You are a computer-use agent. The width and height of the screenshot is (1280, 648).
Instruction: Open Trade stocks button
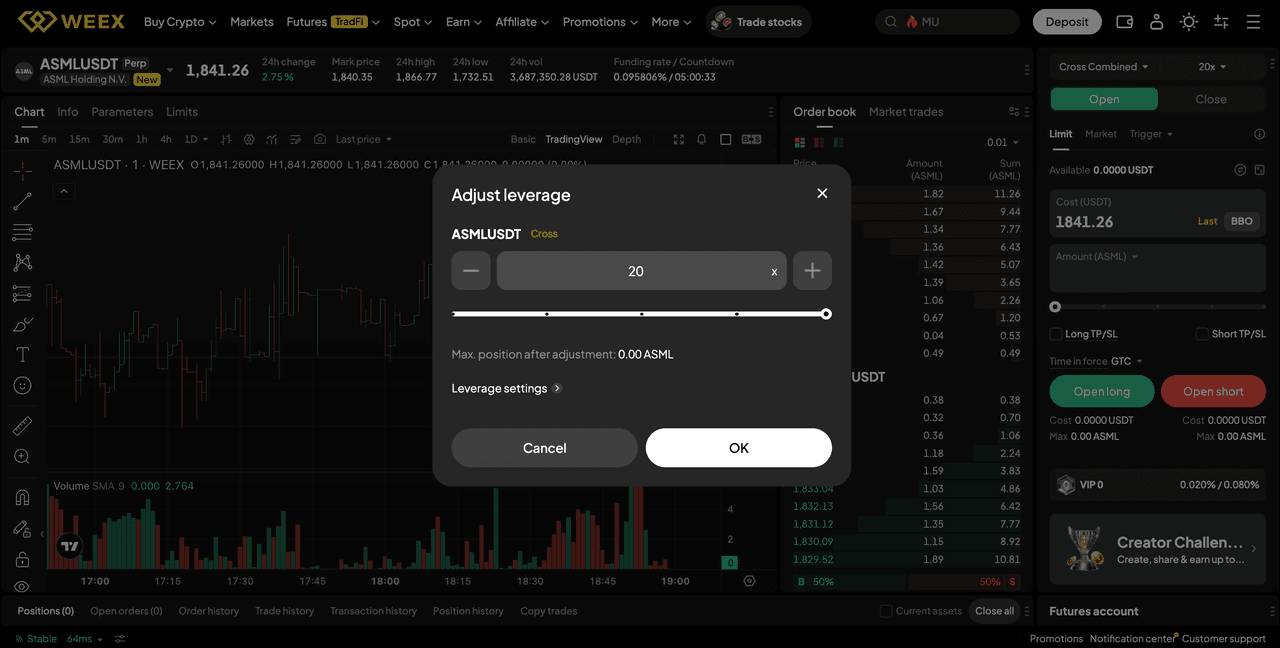click(x=758, y=22)
